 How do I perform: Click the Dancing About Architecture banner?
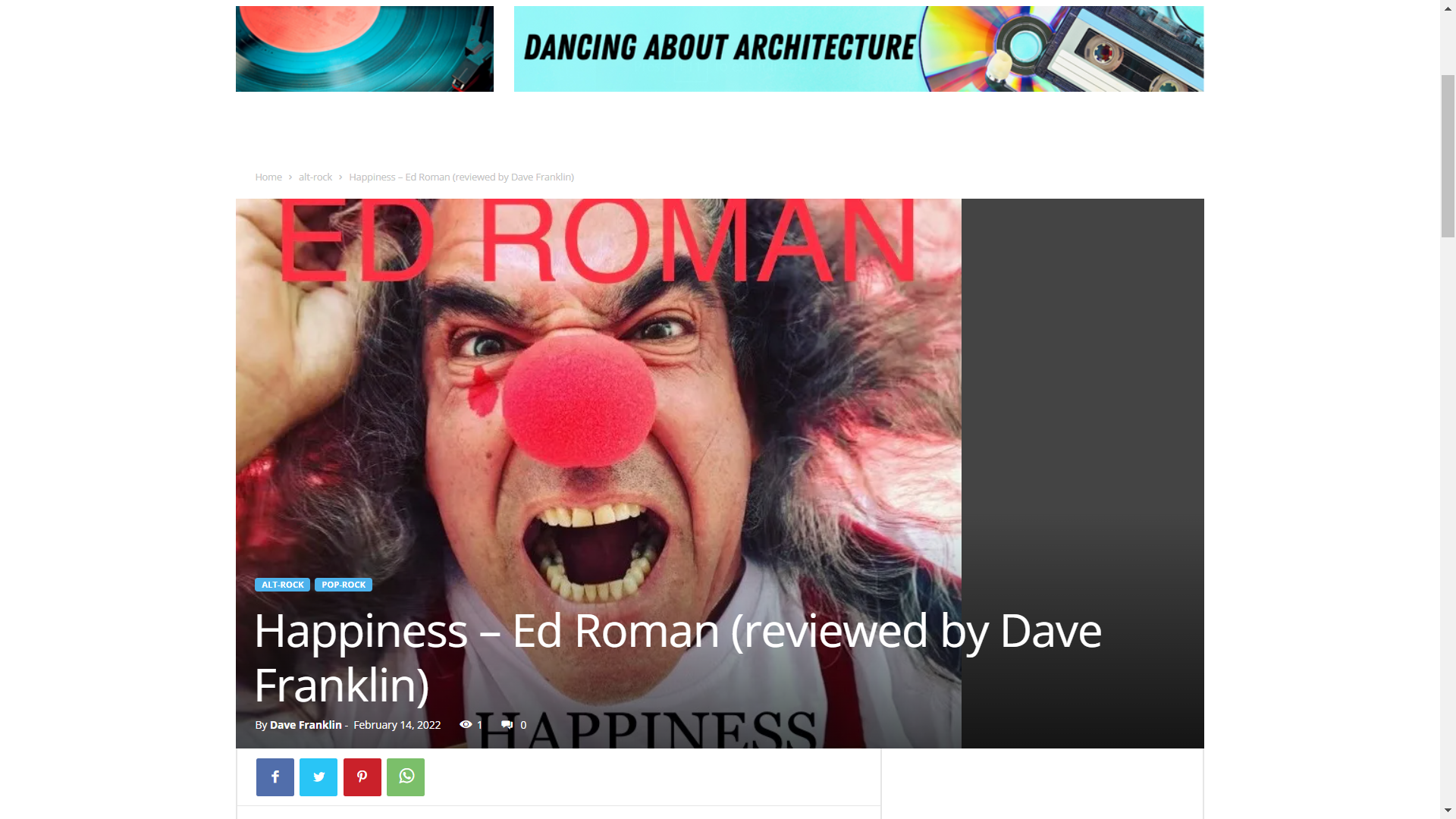pos(858,49)
